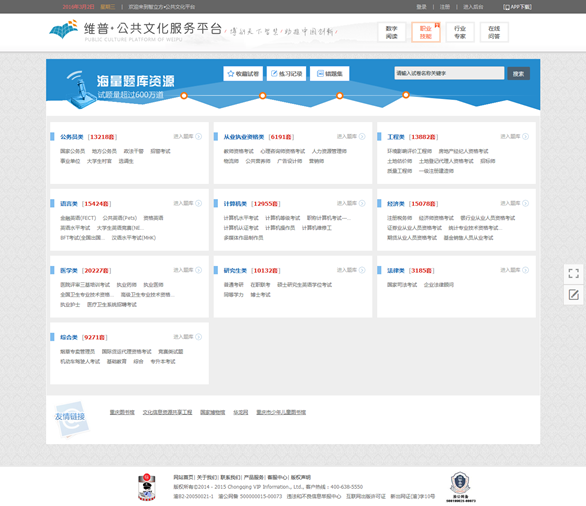Click the 维普 book logo icon

click(x=63, y=30)
